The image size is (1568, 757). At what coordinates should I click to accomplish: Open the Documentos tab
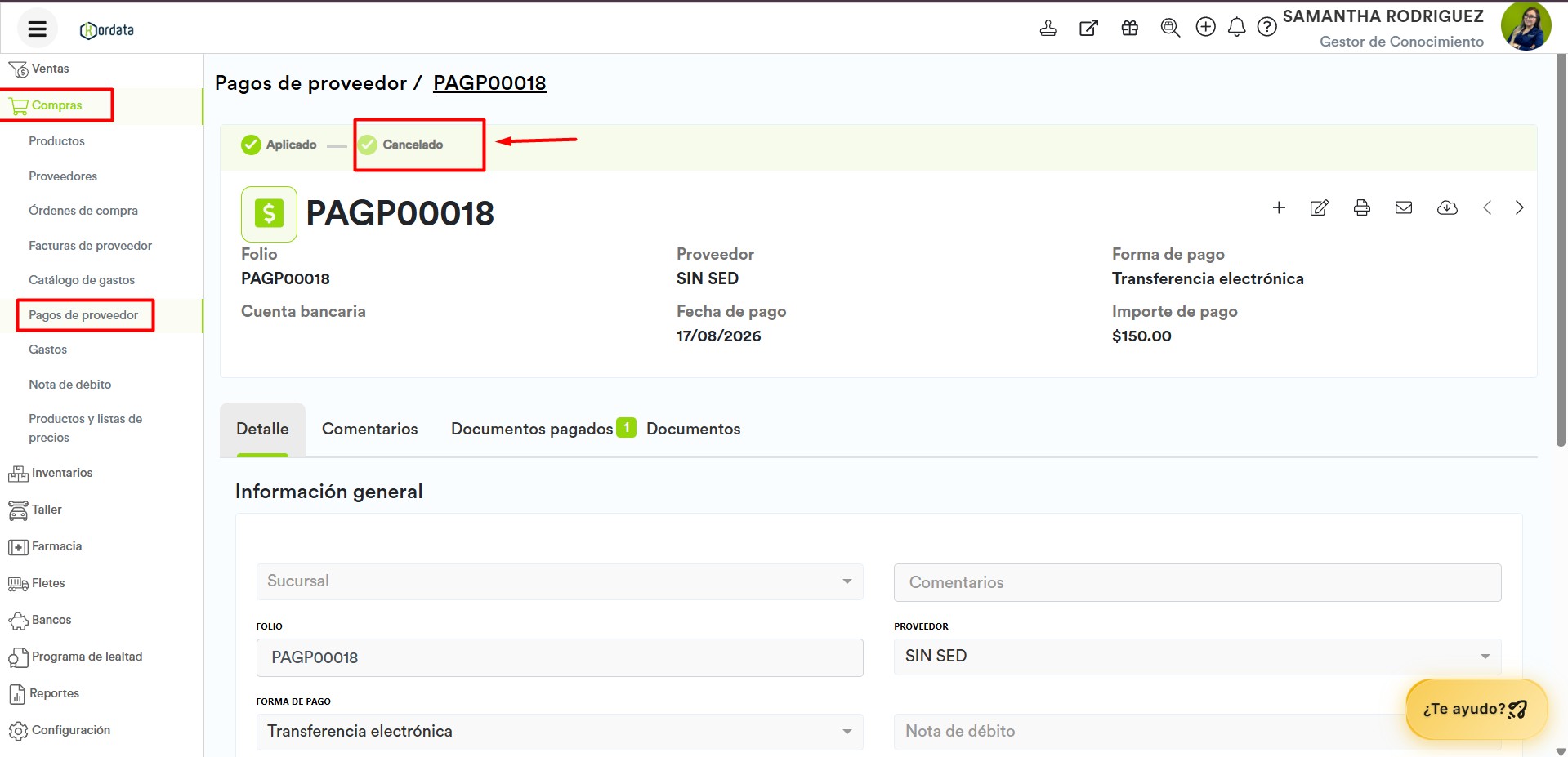[693, 430]
